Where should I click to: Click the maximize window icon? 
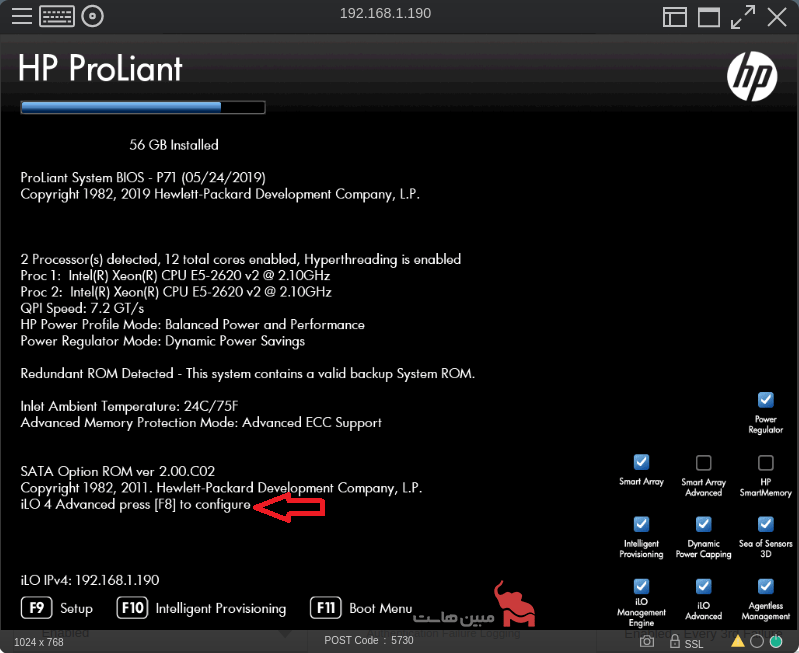[x=709, y=17]
